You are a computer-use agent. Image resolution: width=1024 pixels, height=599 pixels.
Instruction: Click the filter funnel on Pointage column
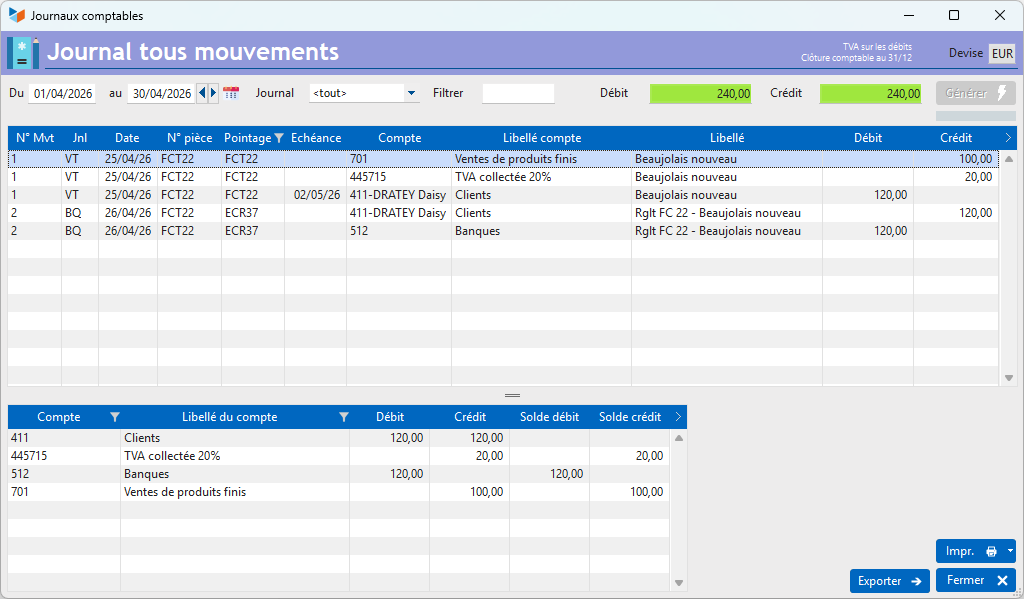click(x=279, y=138)
